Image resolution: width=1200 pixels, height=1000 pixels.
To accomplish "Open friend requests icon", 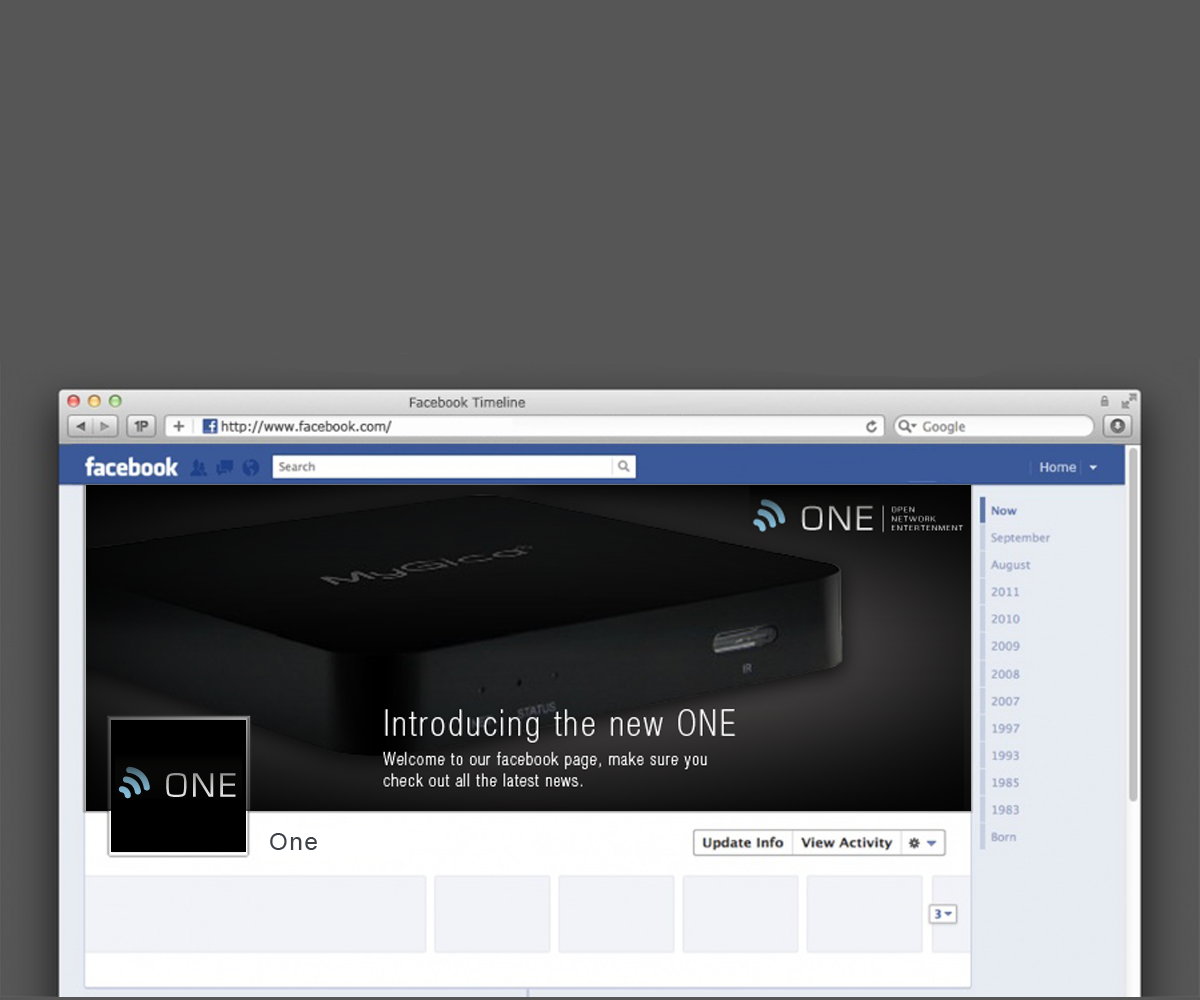I will point(198,467).
